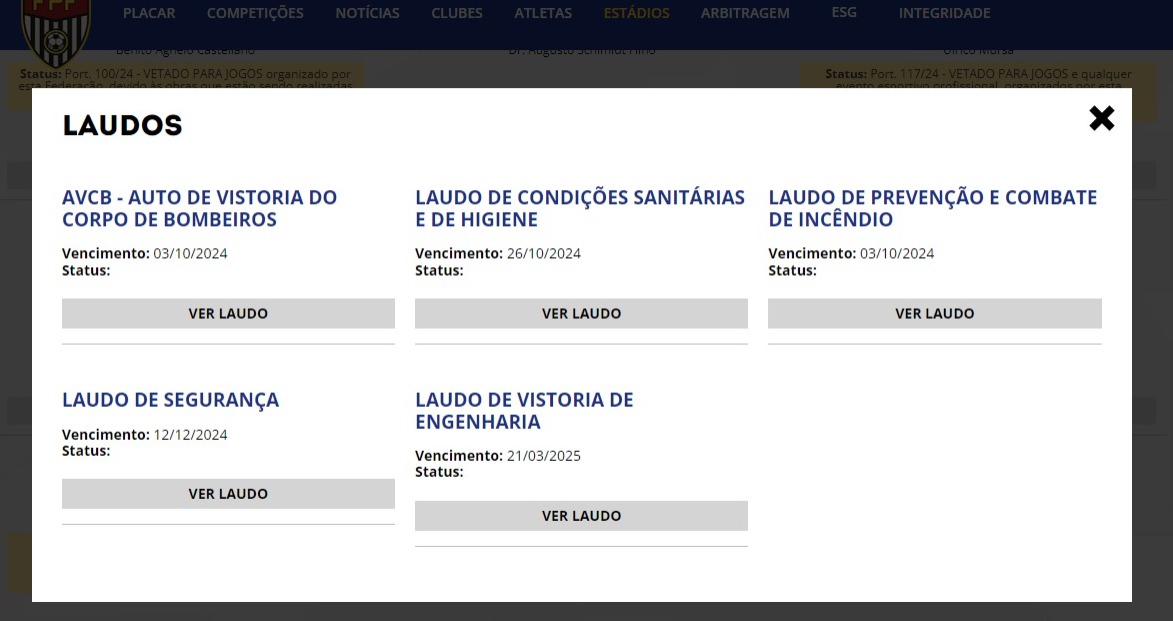View the Vistoria de Engenharia laudo
Viewport: 1173px width, 621px height.
click(581, 516)
